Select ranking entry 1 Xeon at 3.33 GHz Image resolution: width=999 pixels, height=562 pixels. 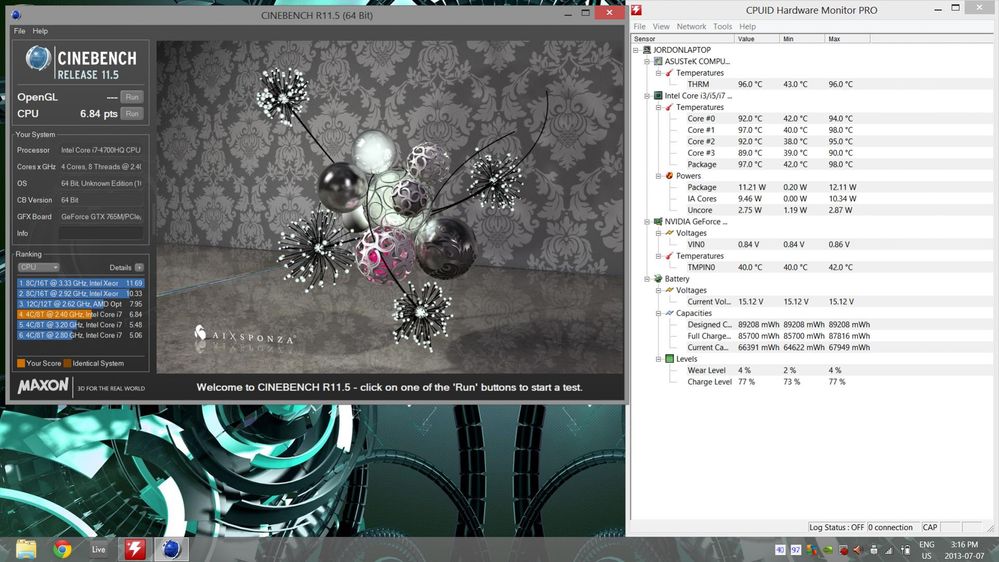80,283
